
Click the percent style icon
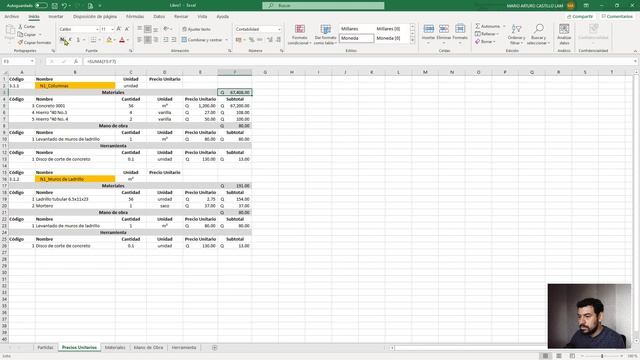[252, 40]
